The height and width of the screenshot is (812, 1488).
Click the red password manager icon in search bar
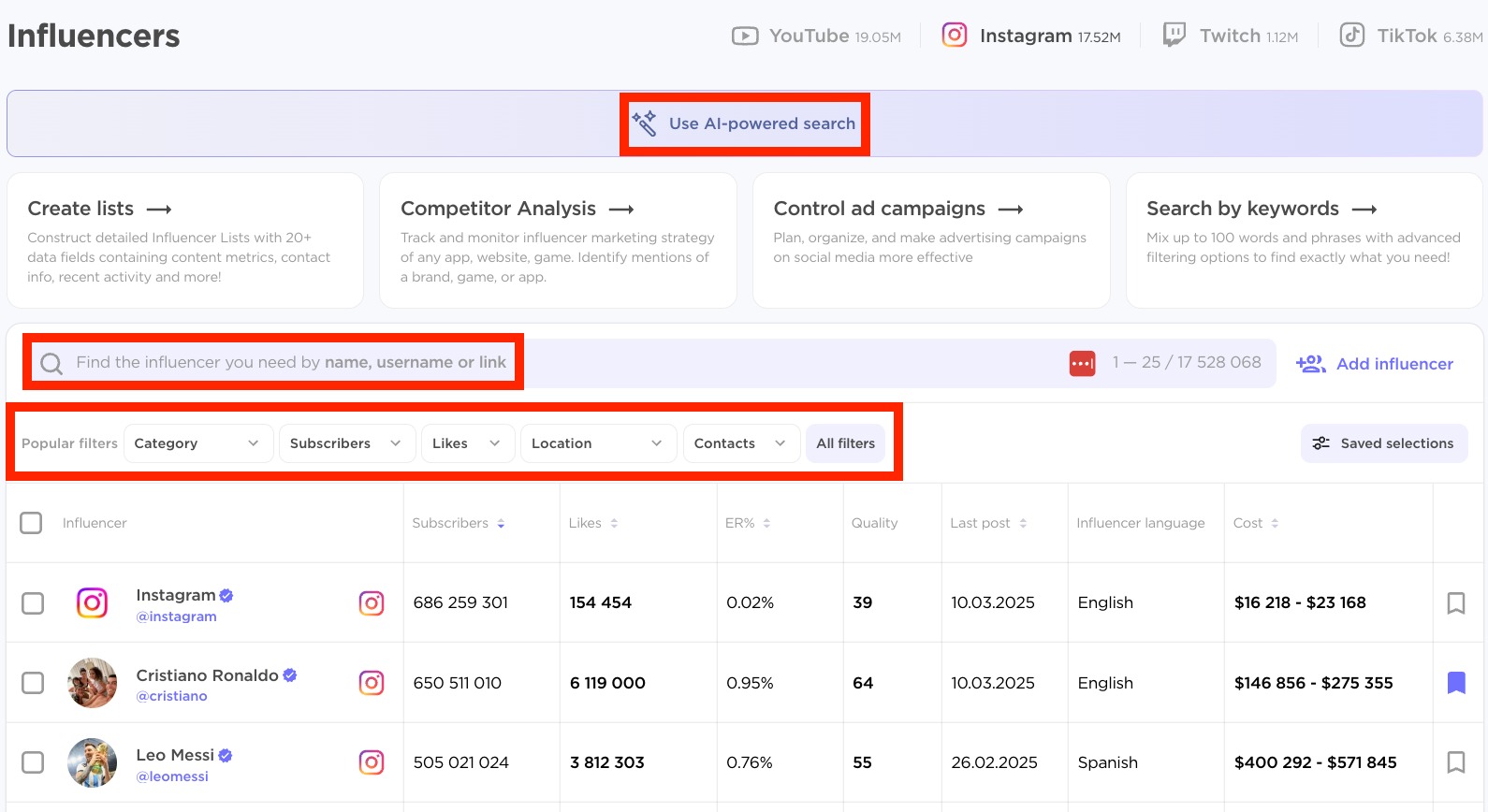pyautogui.click(x=1083, y=363)
